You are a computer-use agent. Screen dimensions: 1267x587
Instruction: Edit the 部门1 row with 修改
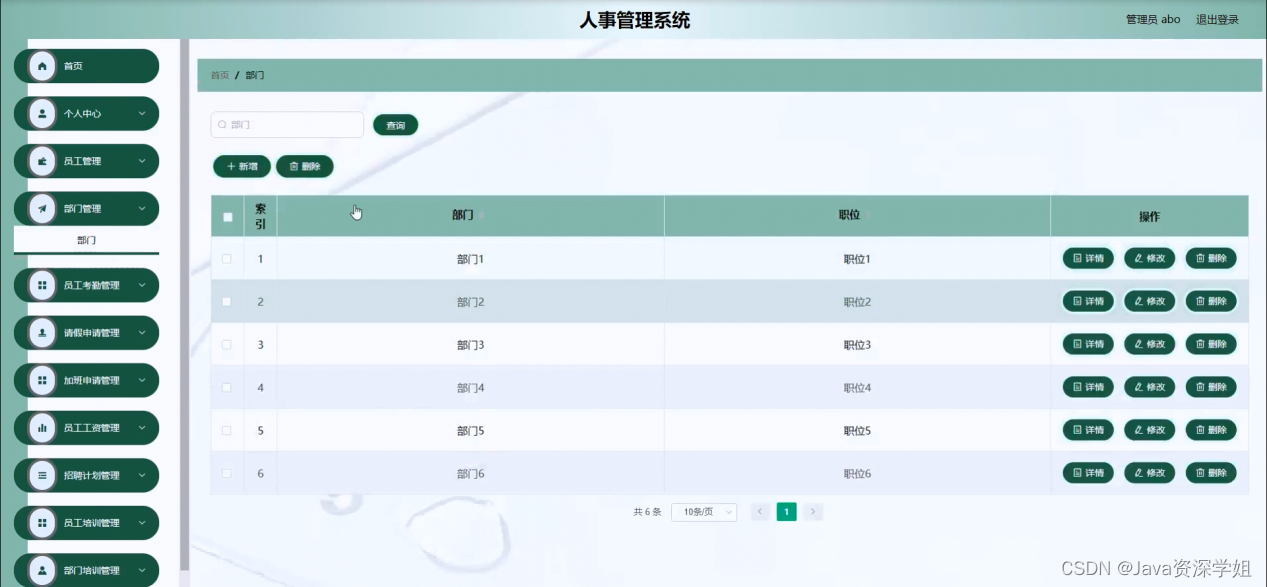(1150, 258)
